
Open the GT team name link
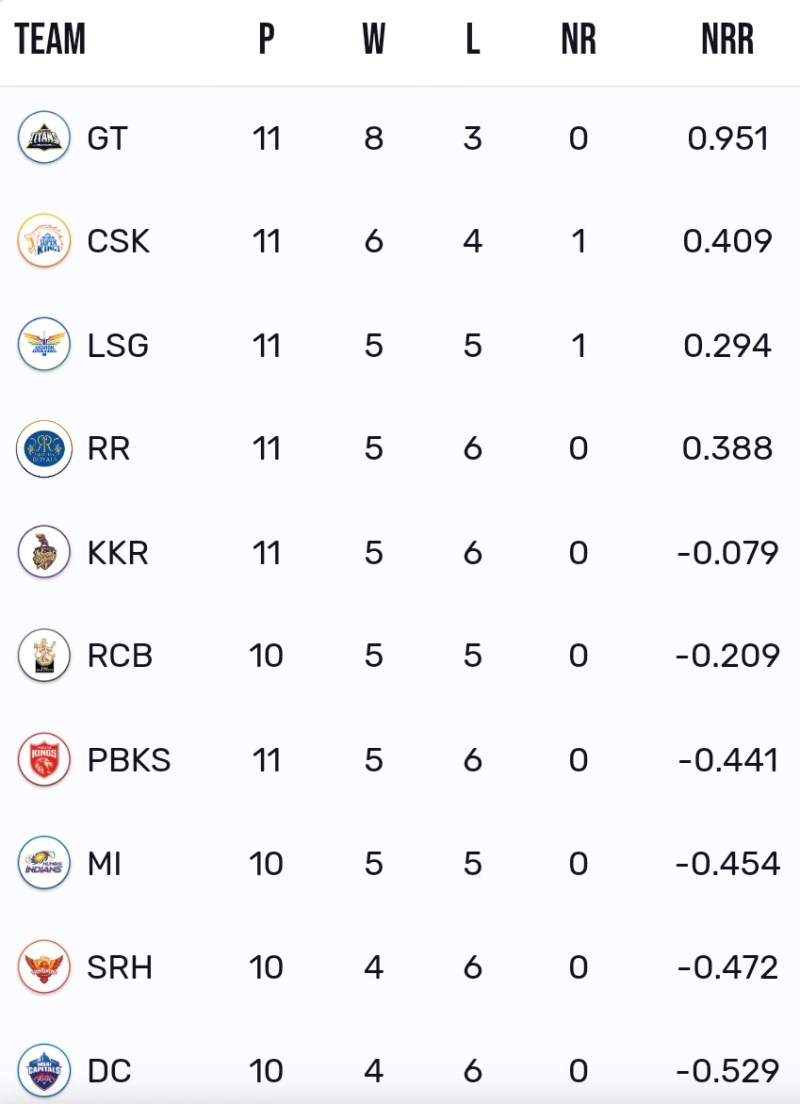tap(107, 138)
